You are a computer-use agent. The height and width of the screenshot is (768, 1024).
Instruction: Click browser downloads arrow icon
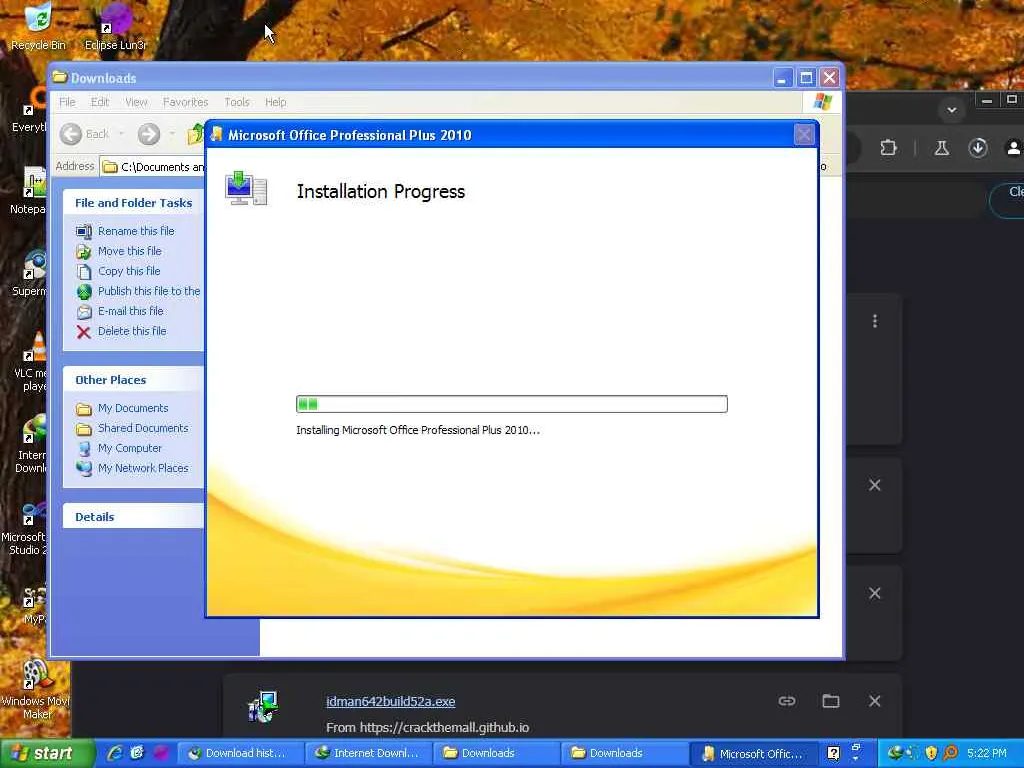(x=978, y=148)
